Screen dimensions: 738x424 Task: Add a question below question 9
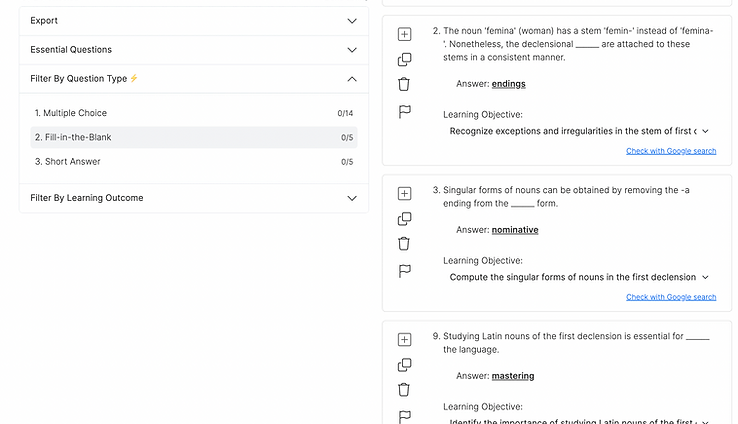point(404,340)
